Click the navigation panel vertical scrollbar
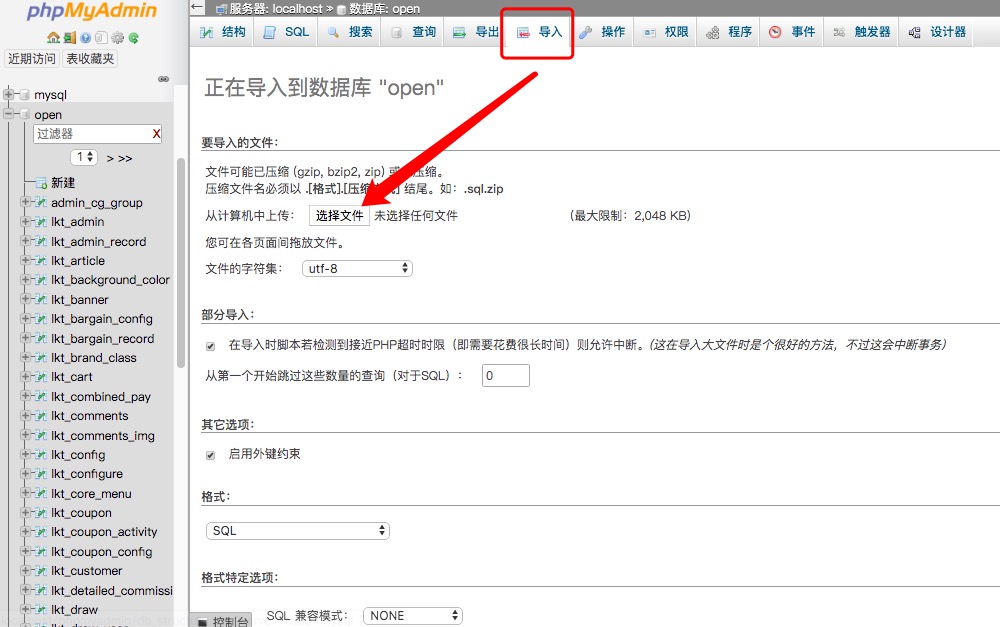 point(181,263)
